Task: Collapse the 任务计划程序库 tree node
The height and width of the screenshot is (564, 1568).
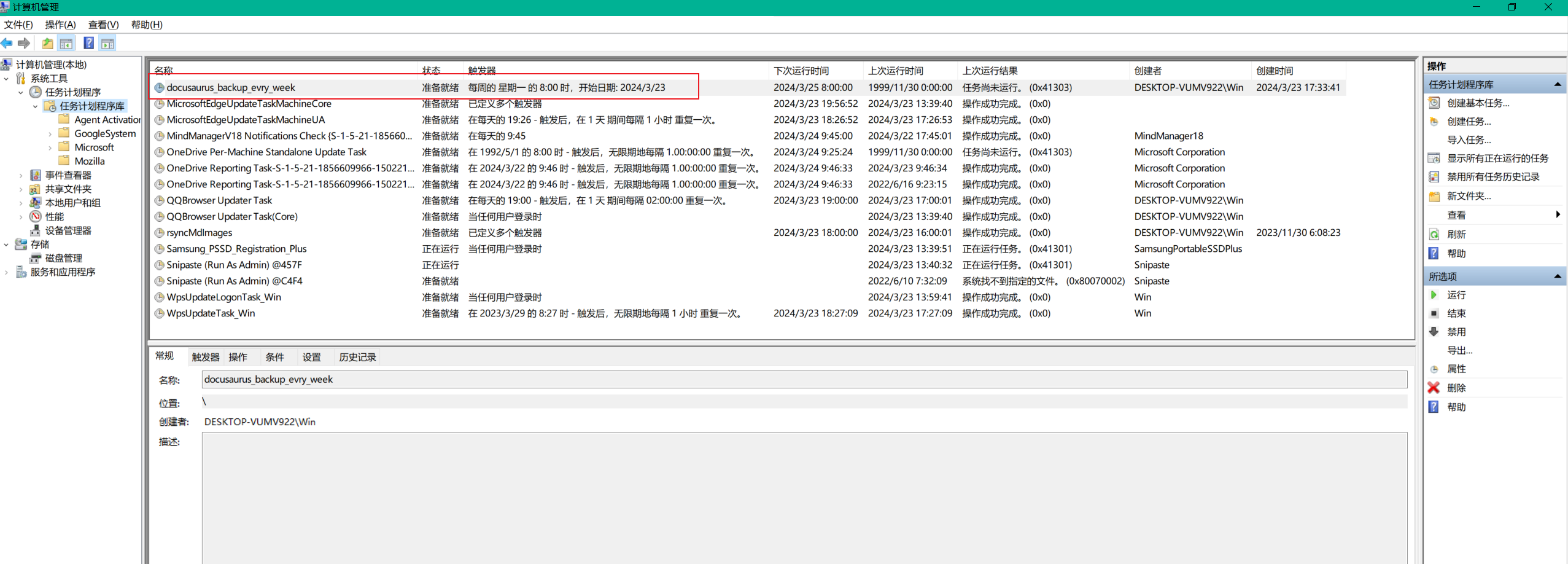Action: pos(35,106)
